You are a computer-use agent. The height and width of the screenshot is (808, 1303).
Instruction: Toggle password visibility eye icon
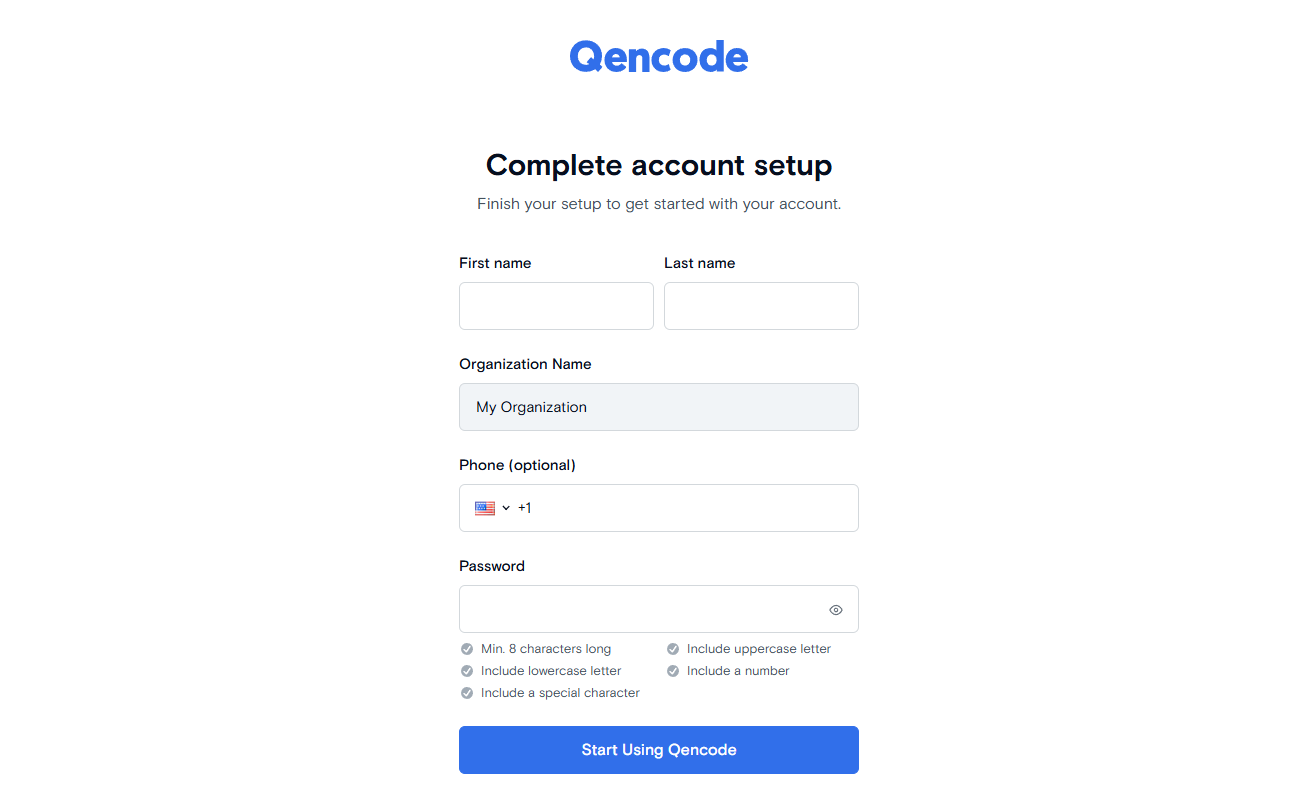click(x=836, y=610)
